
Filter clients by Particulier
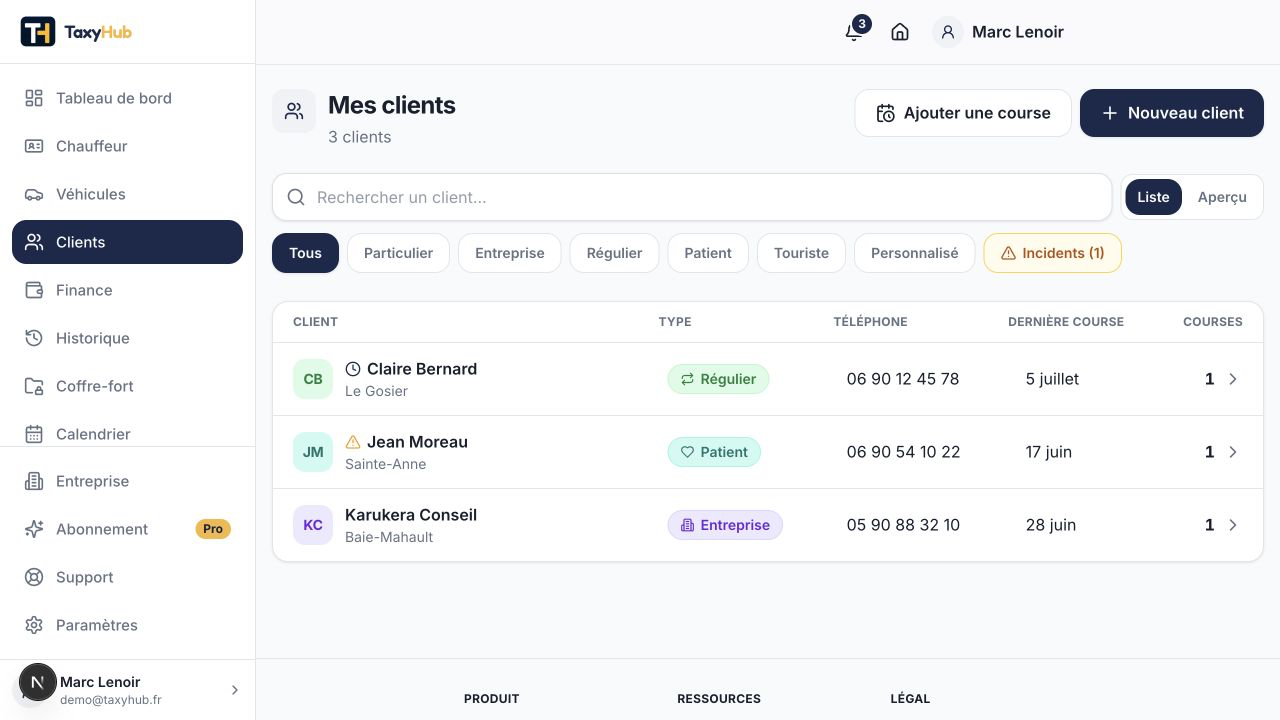[398, 253]
